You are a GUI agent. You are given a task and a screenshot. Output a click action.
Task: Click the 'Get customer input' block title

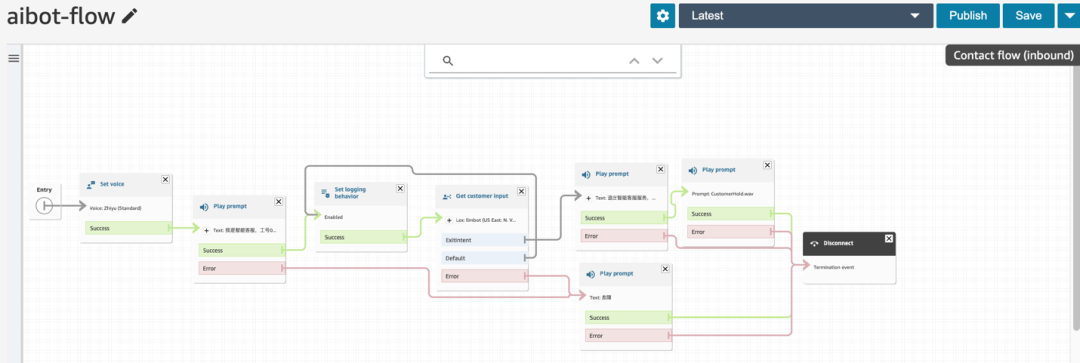pyautogui.click(x=482, y=196)
